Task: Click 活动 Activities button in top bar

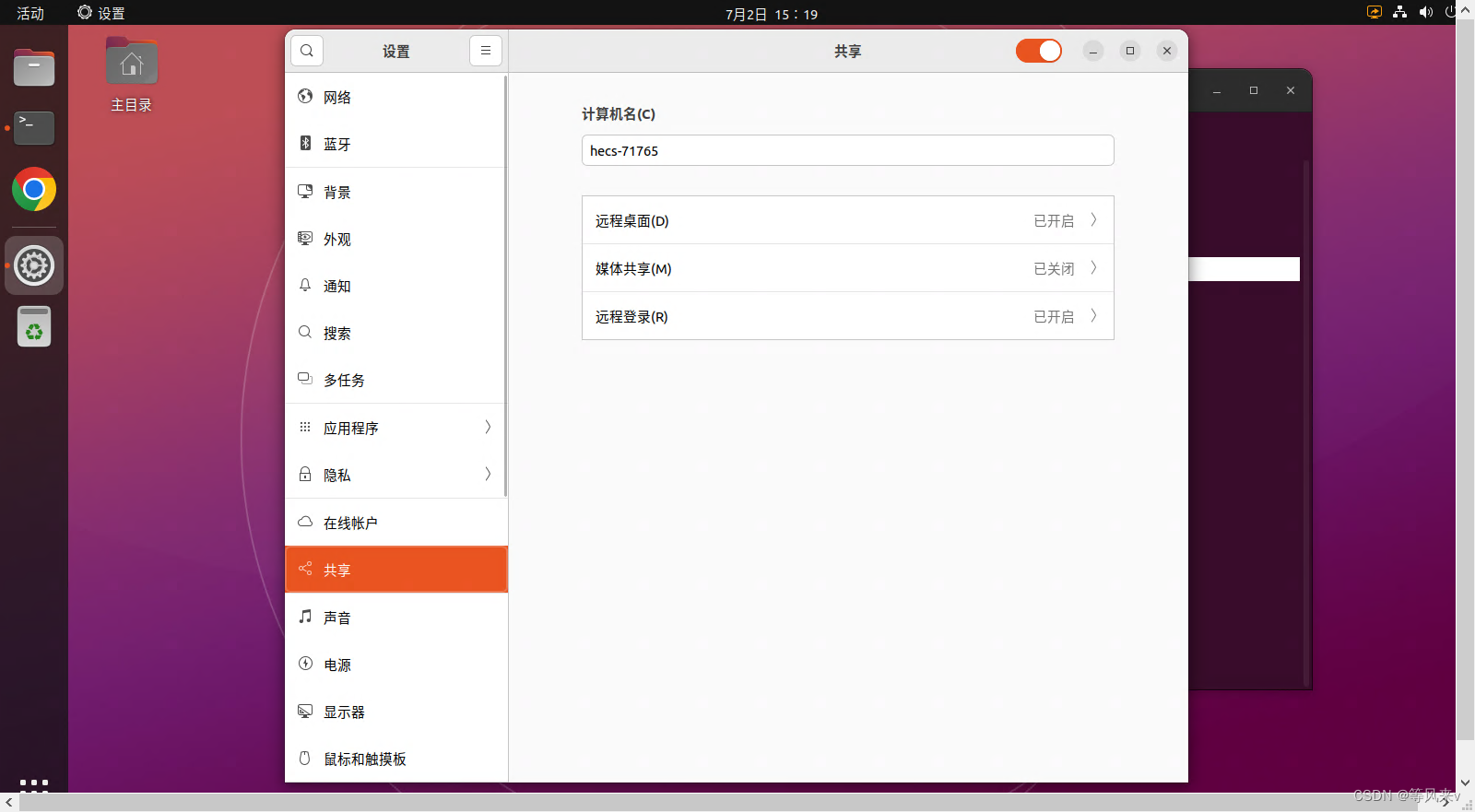Action: (x=30, y=13)
